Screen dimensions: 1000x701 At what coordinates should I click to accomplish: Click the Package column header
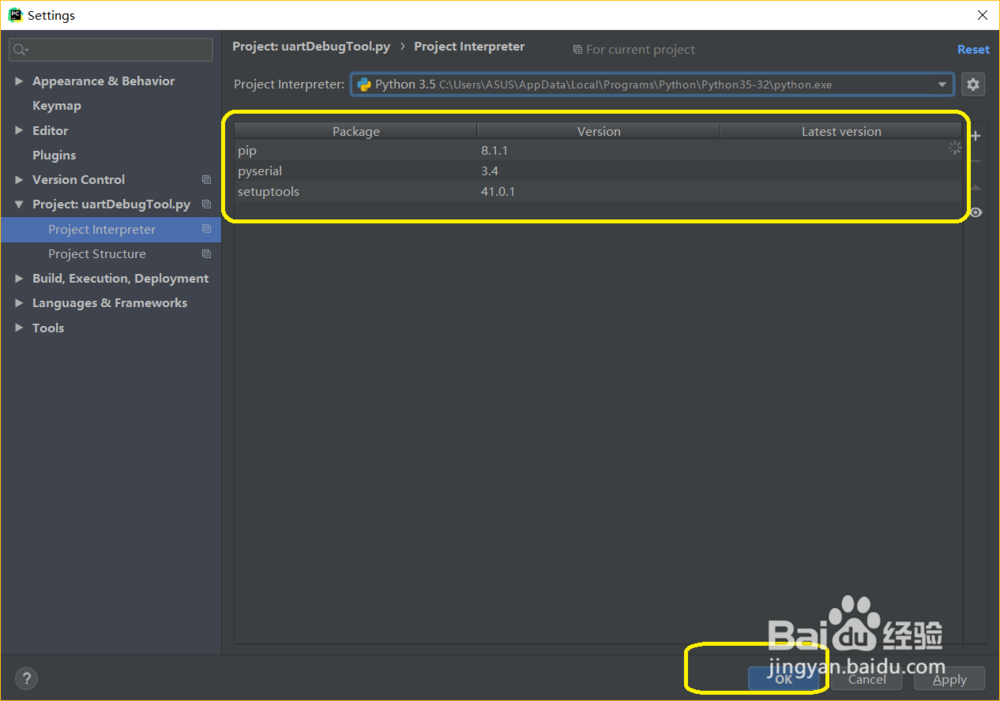pos(356,131)
